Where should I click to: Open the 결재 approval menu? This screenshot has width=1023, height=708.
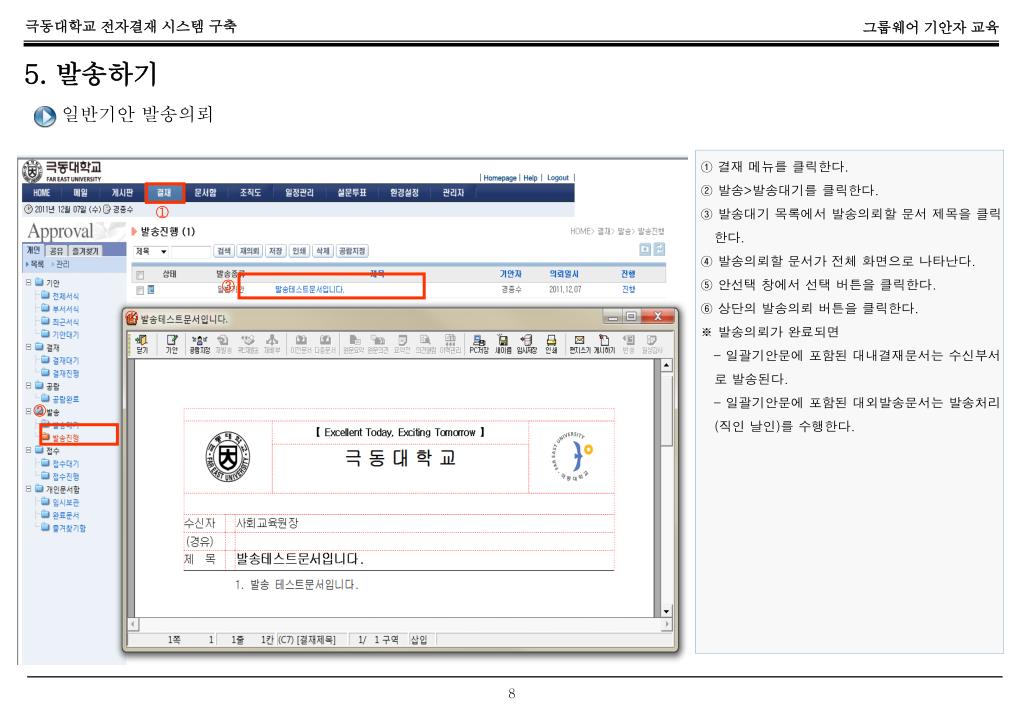(x=164, y=192)
